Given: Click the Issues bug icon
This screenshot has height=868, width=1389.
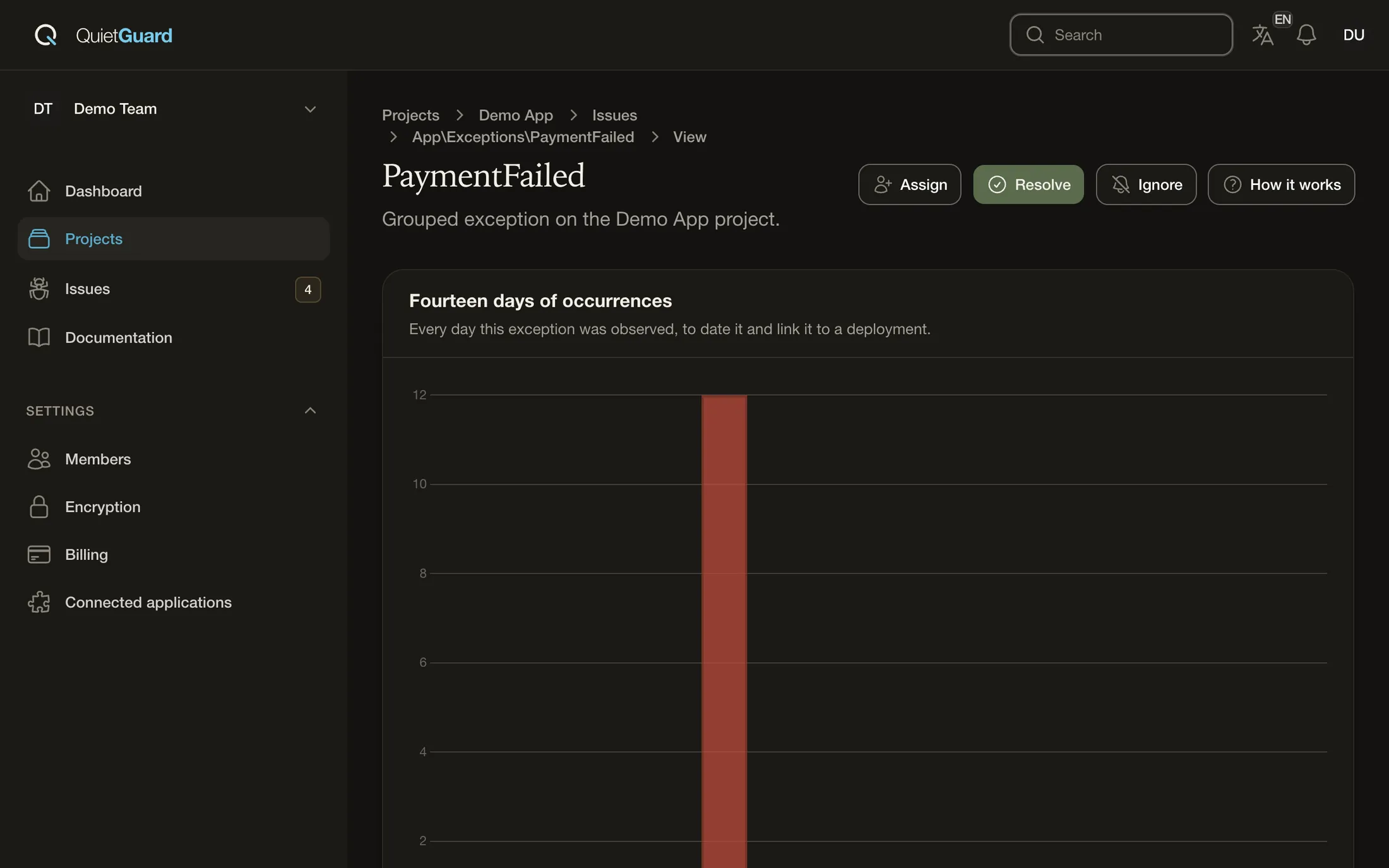Looking at the screenshot, I should [x=39, y=288].
